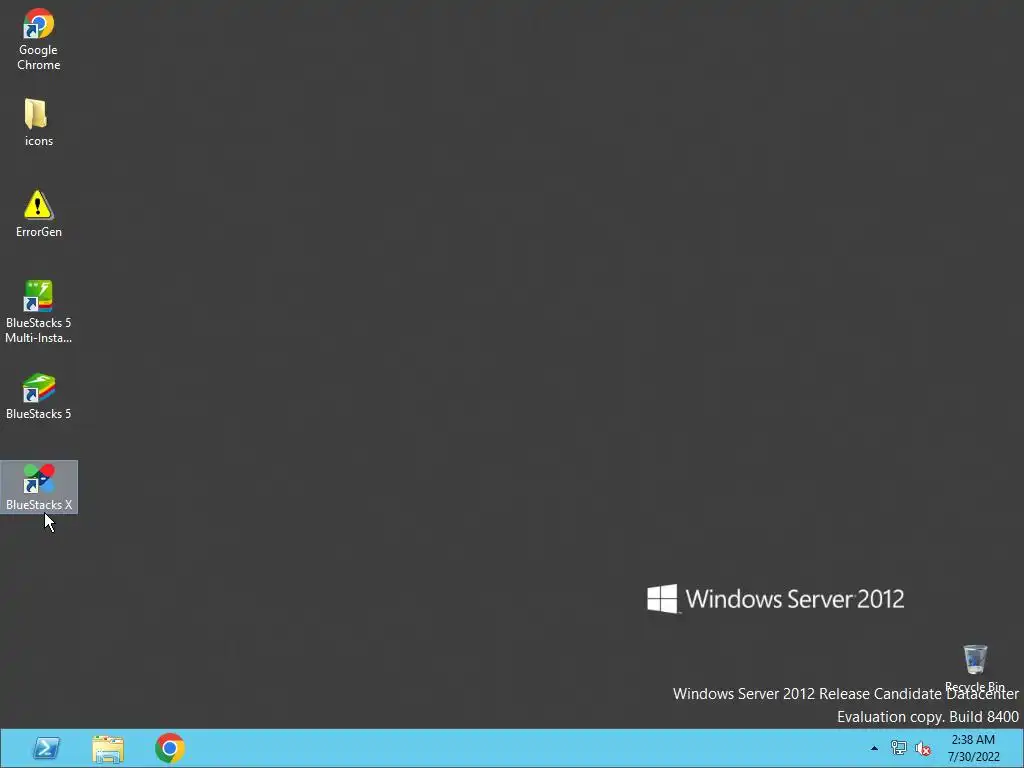The height and width of the screenshot is (768, 1024).
Task: Select the icons folder on desktop
Action: tap(39, 122)
